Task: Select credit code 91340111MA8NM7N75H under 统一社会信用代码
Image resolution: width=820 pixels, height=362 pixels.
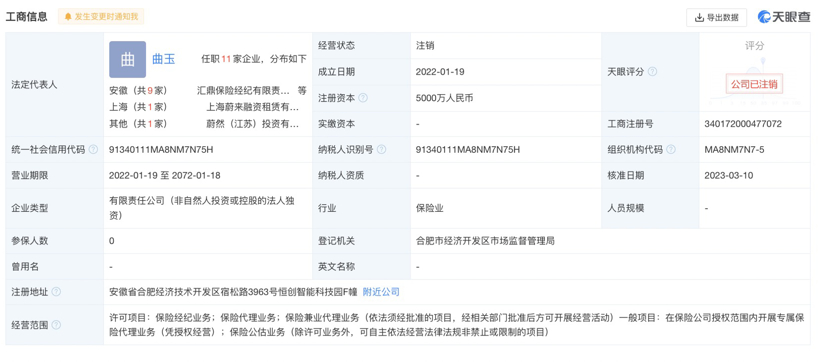Action: click(161, 150)
